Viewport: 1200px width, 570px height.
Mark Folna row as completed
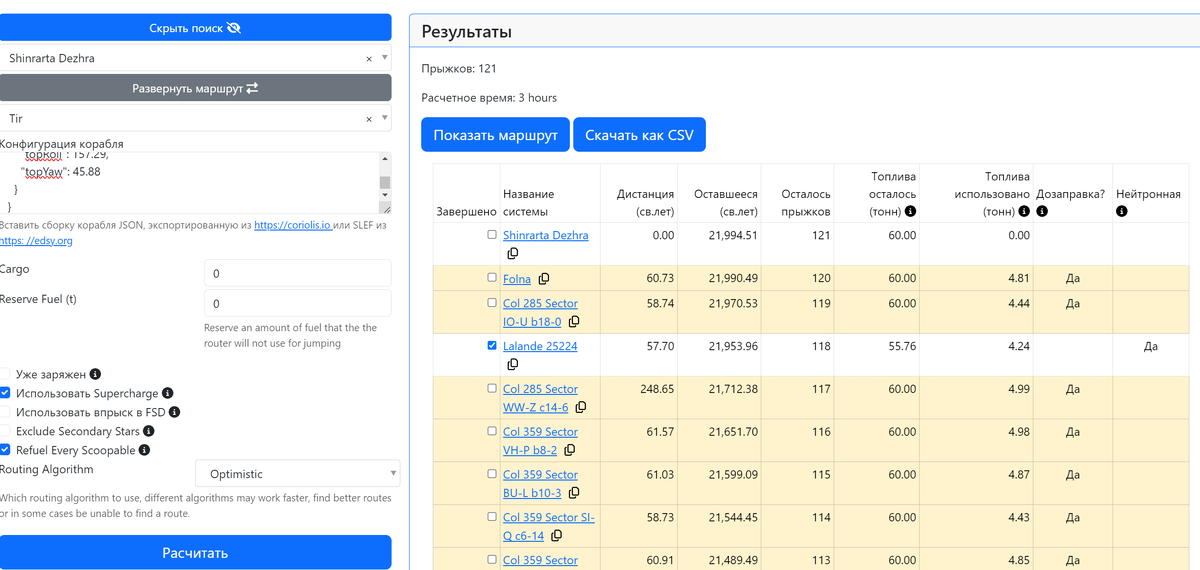coord(491,278)
